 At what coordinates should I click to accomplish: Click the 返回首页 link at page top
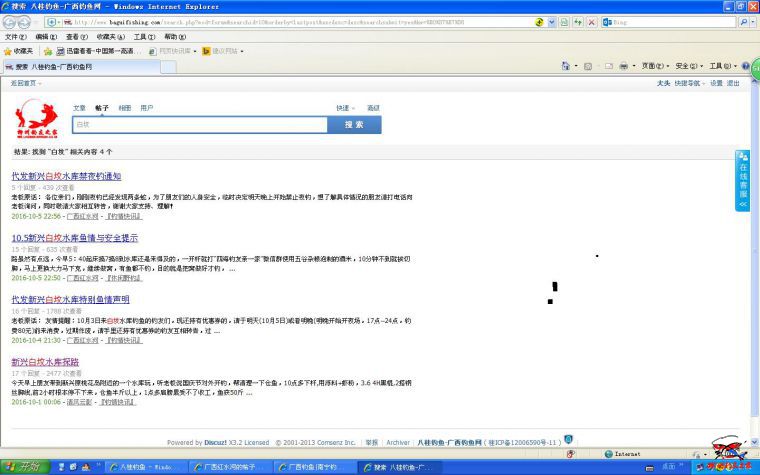[25, 83]
